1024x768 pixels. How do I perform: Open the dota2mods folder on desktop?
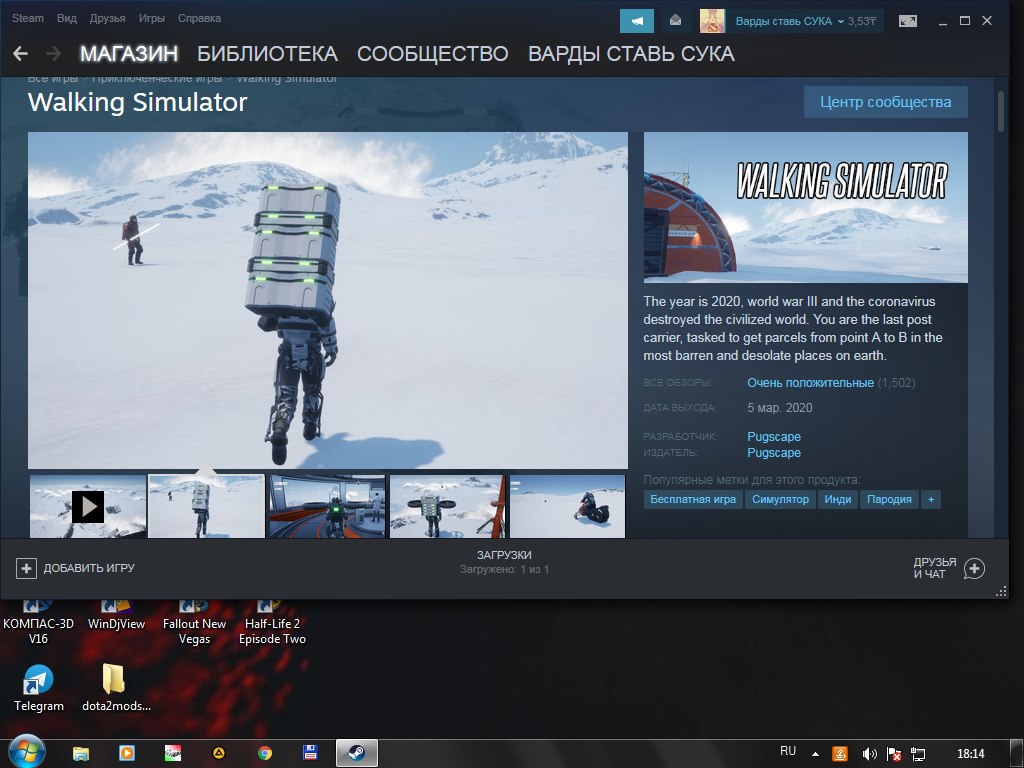(116, 688)
